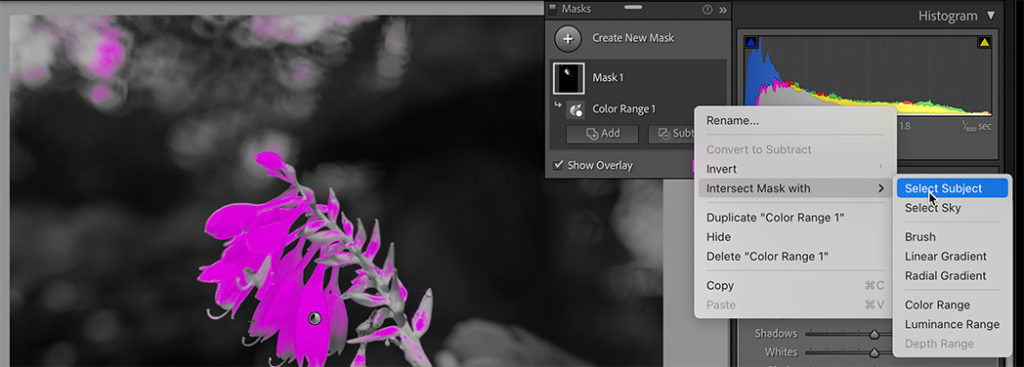Expand the Intersect Mask with submenu
1024x367 pixels.
(x=795, y=189)
